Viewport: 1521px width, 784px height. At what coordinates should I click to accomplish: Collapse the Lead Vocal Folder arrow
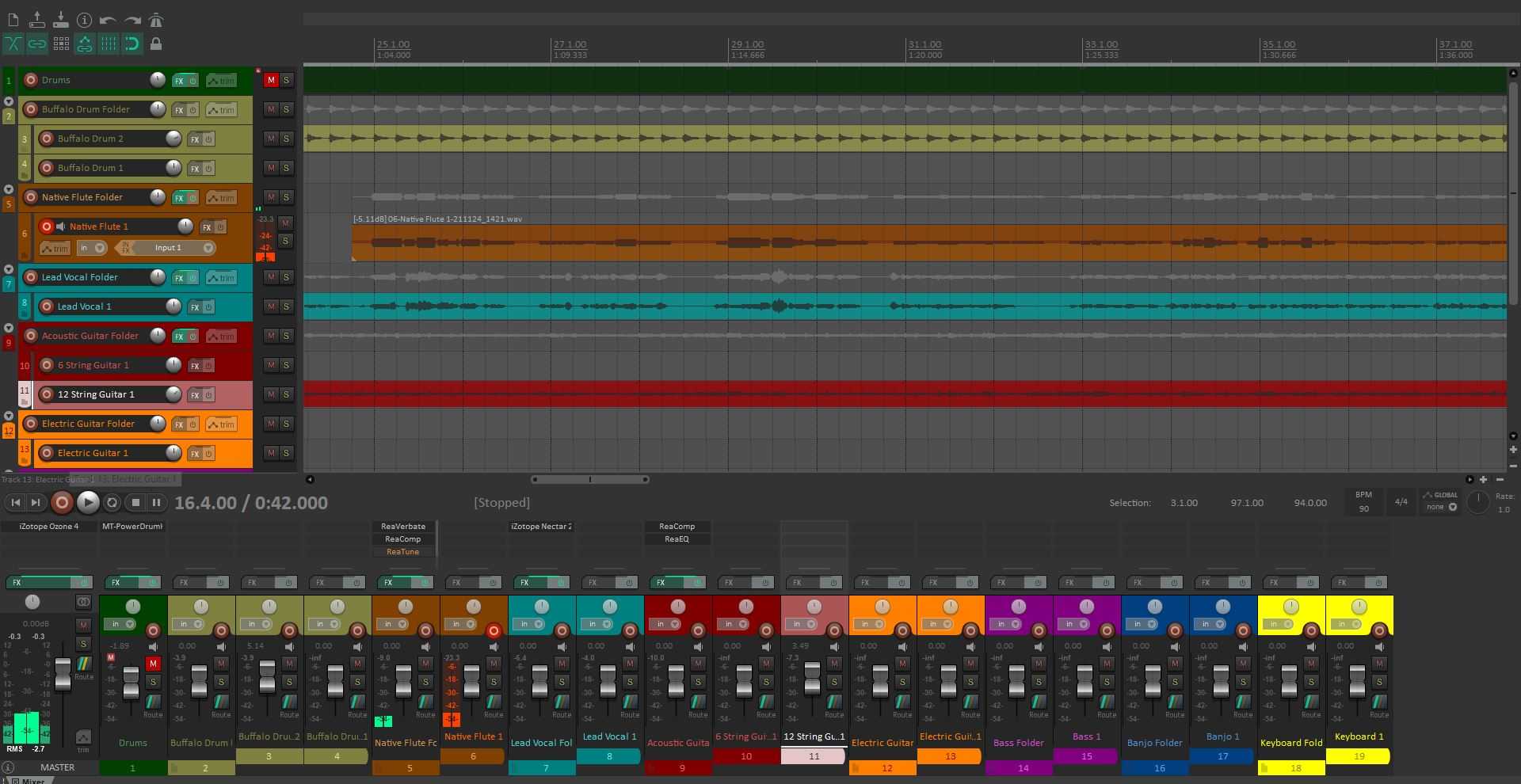coord(9,269)
